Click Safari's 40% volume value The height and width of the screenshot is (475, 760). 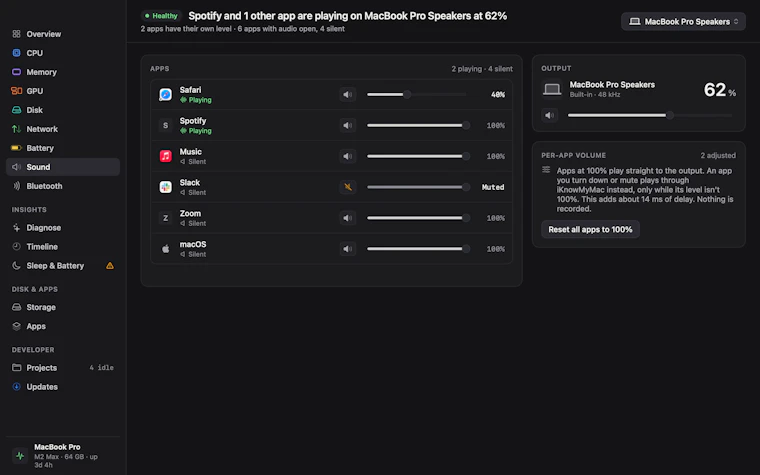tap(498, 95)
